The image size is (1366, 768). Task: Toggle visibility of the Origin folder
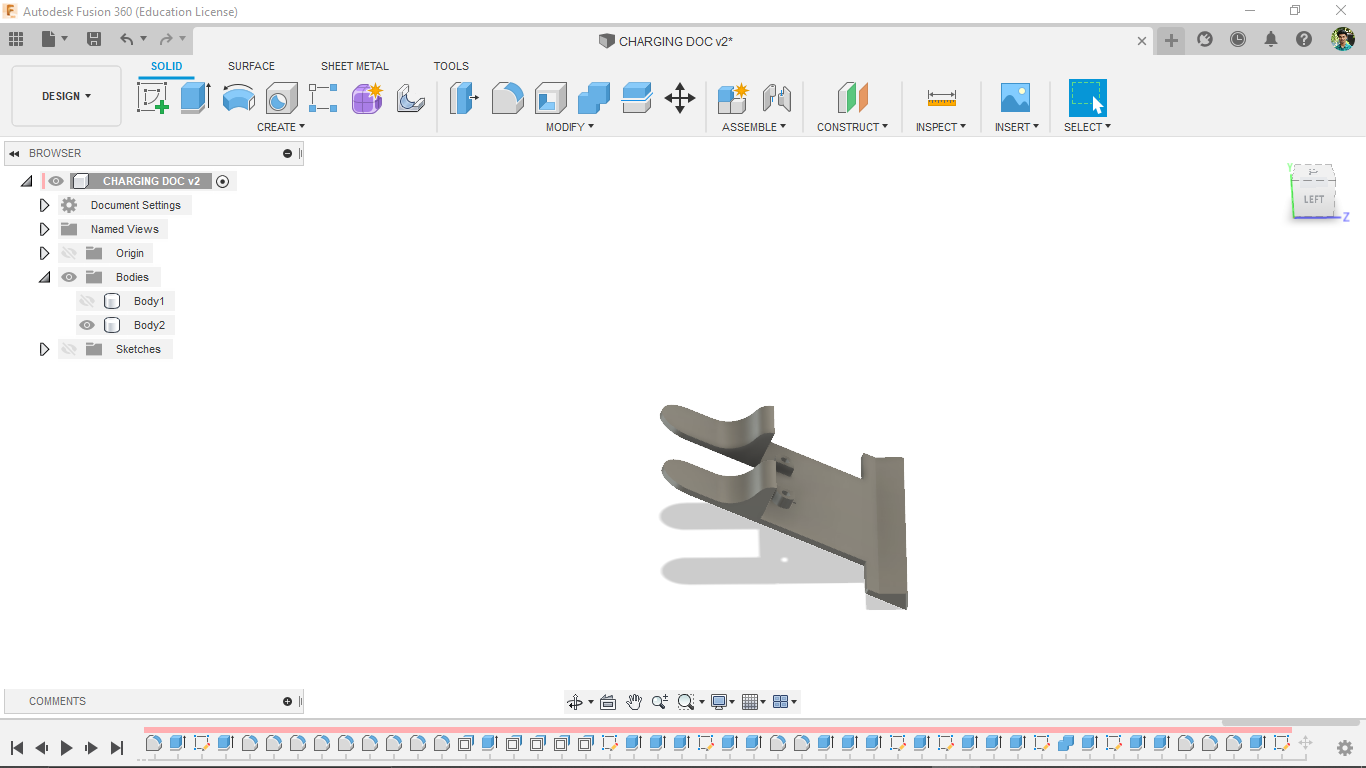[x=68, y=252]
